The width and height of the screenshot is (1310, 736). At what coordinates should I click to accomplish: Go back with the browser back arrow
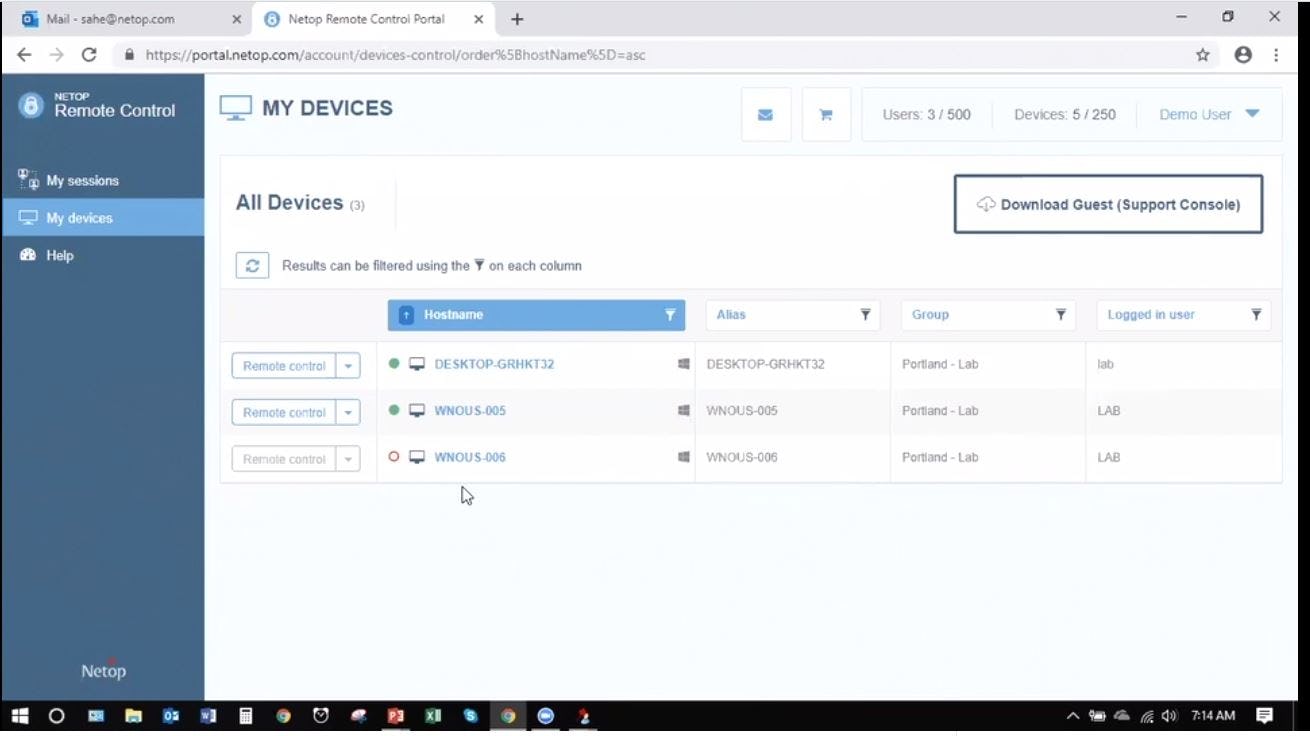(x=25, y=55)
